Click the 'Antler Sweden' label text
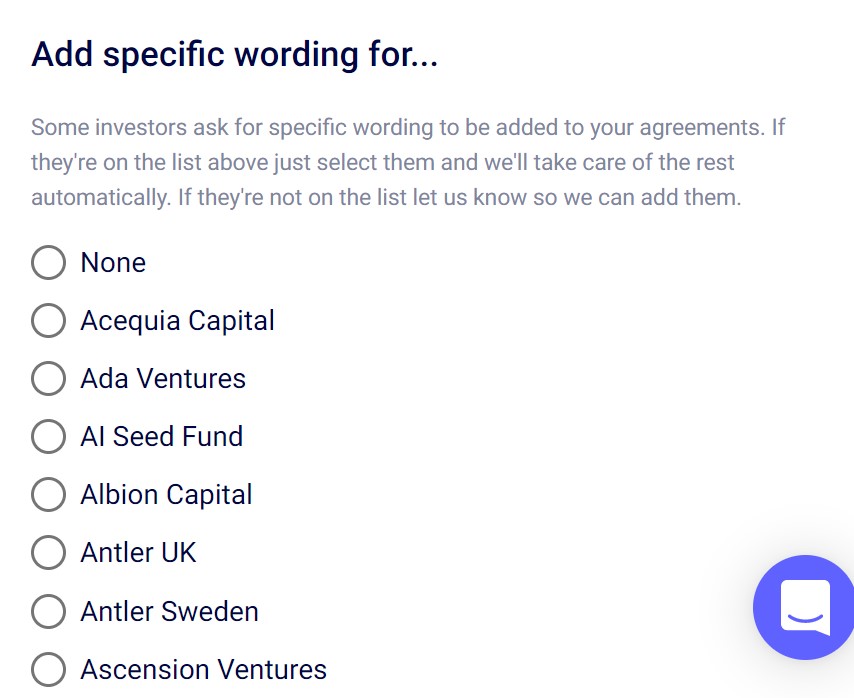Screen dimensions: 854x698 tap(169, 611)
